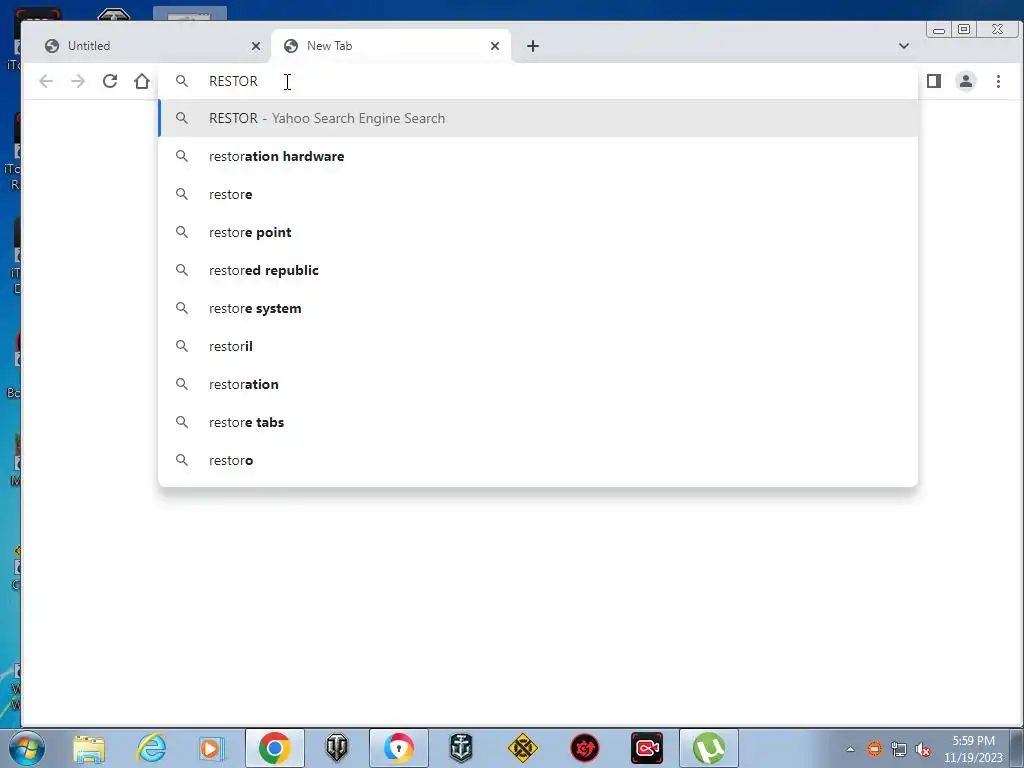
Task: Click the browser Forward arrow
Action: pyautogui.click(x=78, y=81)
